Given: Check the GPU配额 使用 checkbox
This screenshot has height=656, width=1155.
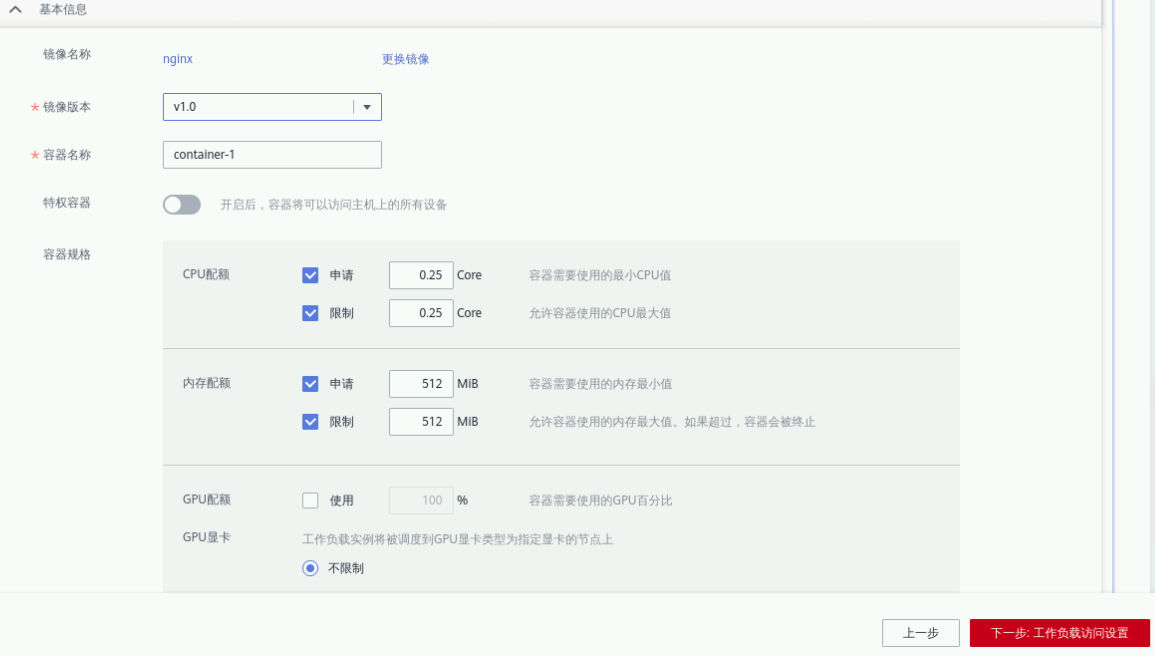Looking at the screenshot, I should (x=310, y=500).
